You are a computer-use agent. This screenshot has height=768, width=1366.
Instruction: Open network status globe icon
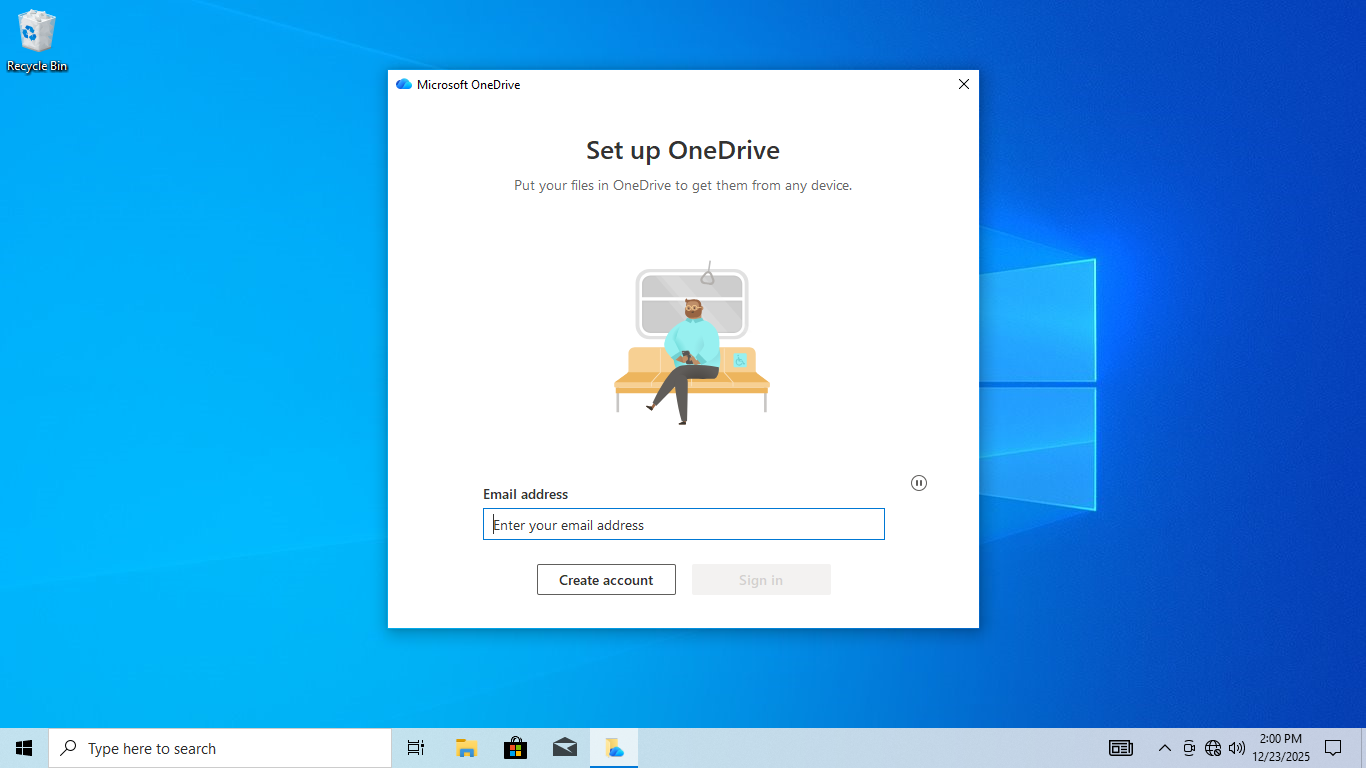[1213, 748]
